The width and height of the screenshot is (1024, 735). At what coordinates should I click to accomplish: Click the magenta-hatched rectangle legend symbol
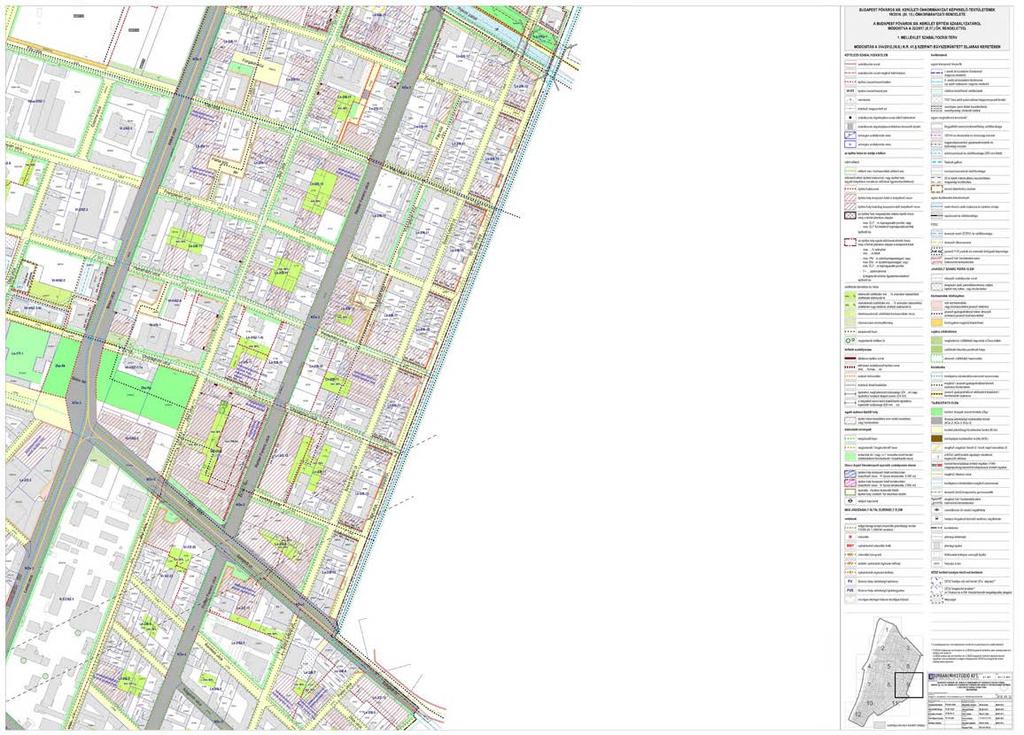[x=850, y=481]
